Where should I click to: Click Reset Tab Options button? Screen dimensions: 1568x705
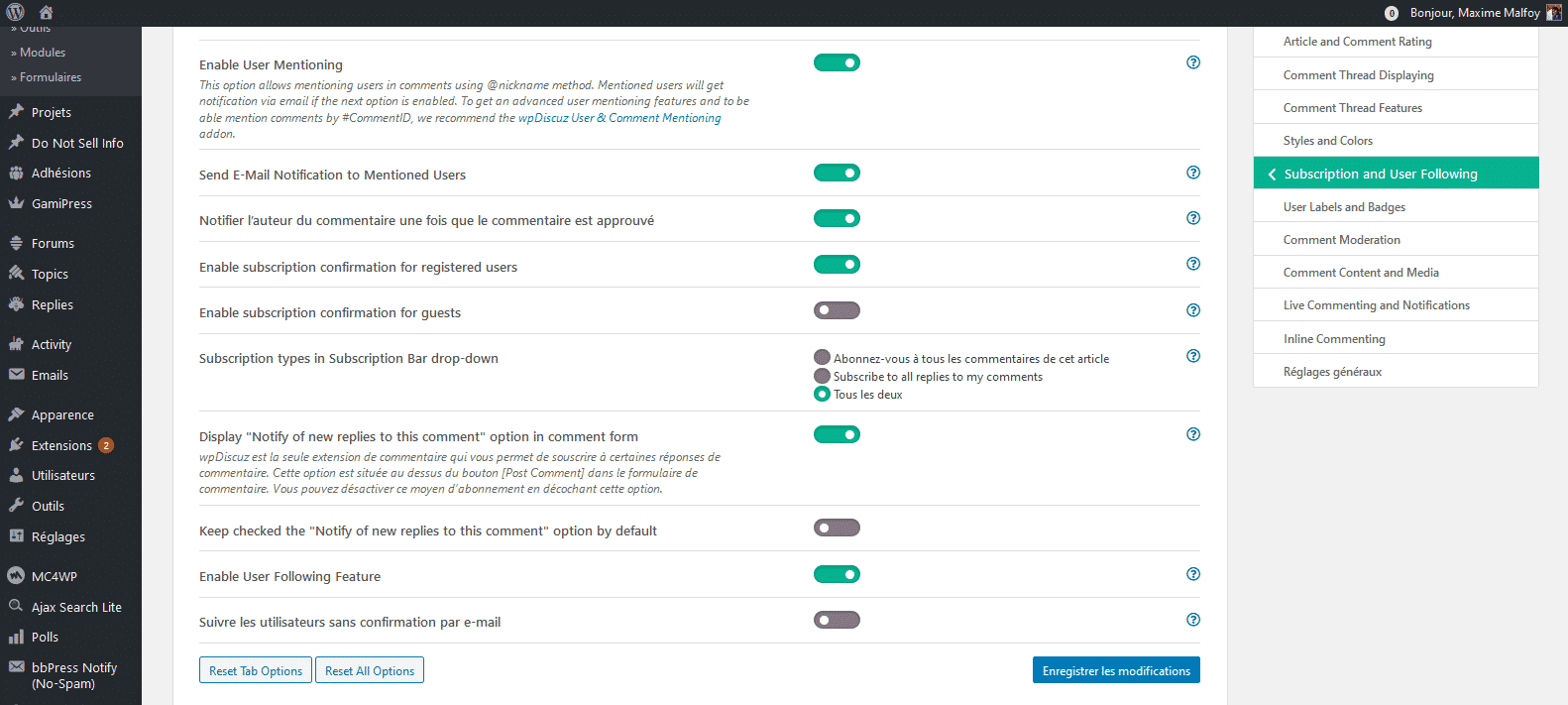[x=256, y=670]
